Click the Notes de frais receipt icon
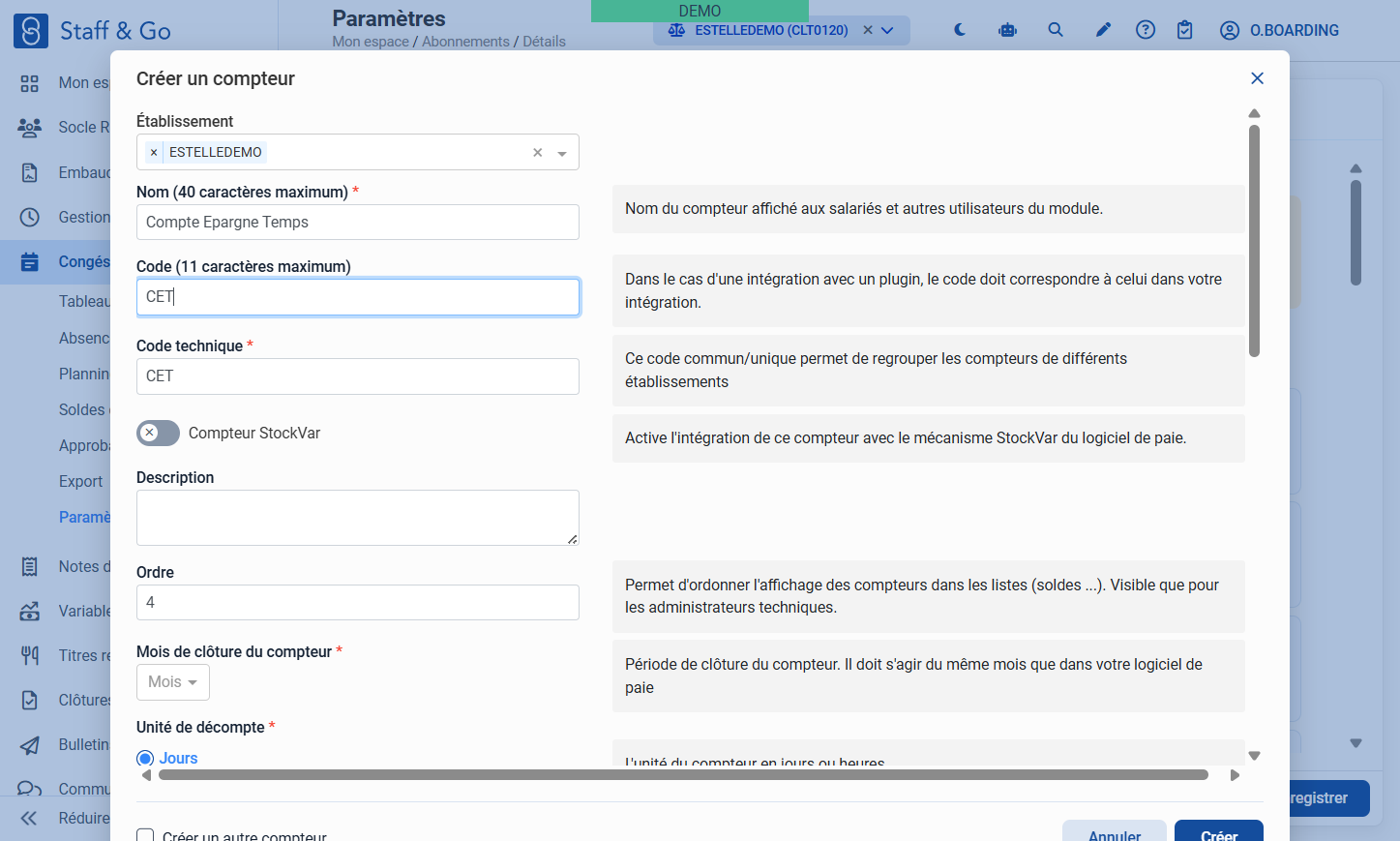Viewport: 1400px width, 841px height. click(x=30, y=566)
